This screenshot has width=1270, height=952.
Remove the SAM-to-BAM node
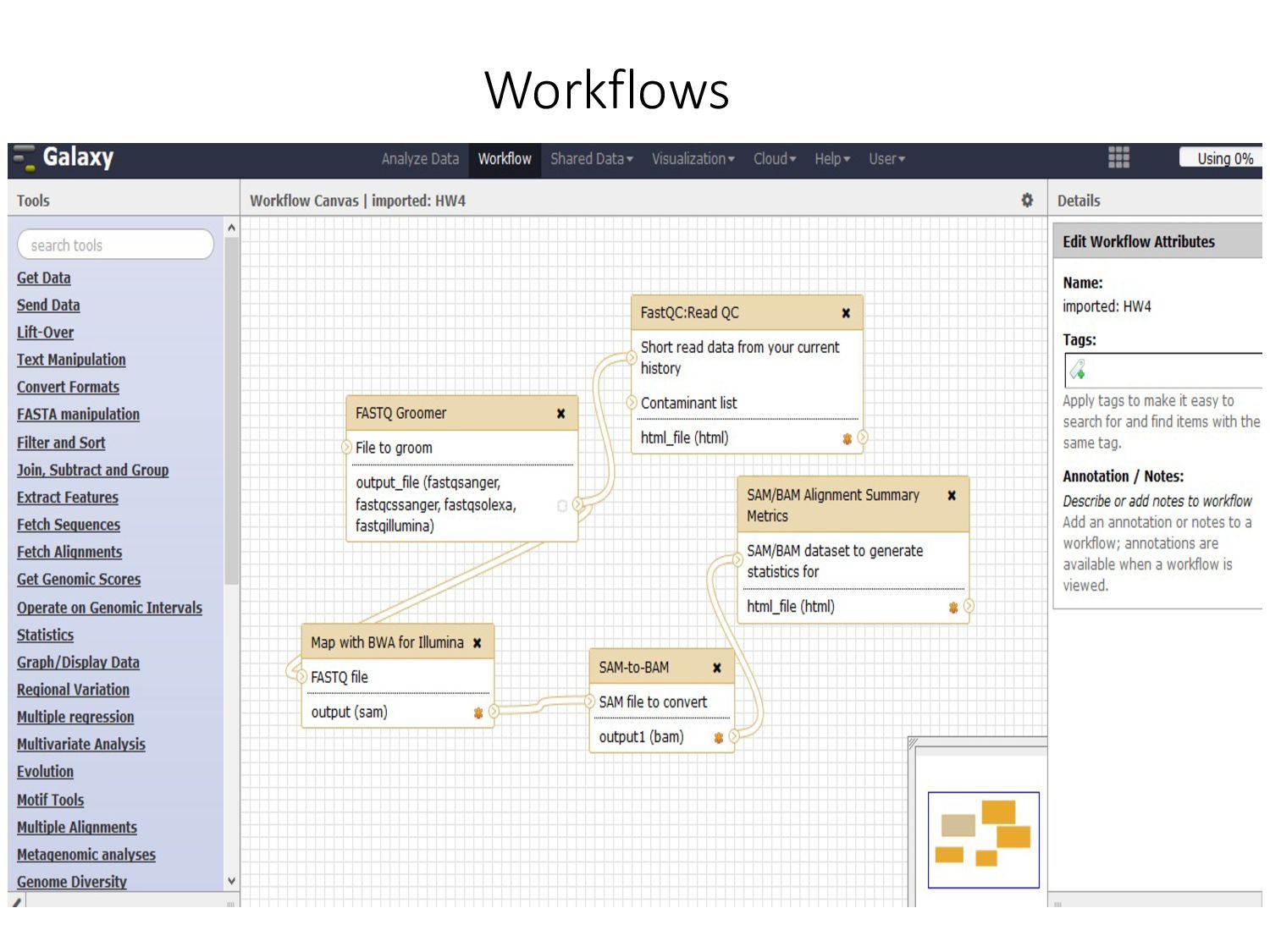pyautogui.click(x=717, y=668)
